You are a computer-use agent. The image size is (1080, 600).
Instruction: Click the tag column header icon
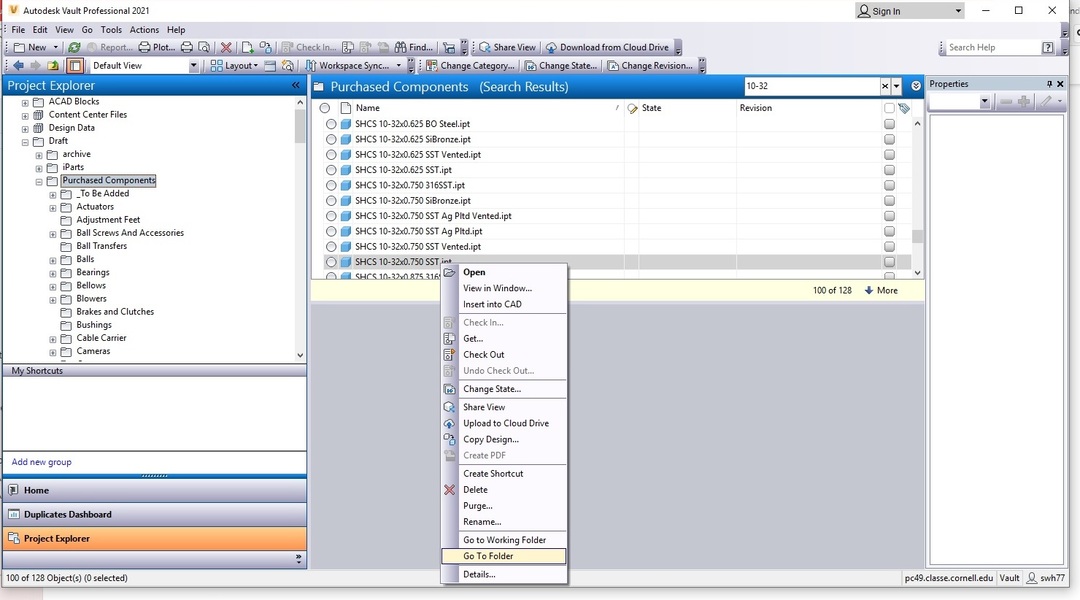(904, 108)
